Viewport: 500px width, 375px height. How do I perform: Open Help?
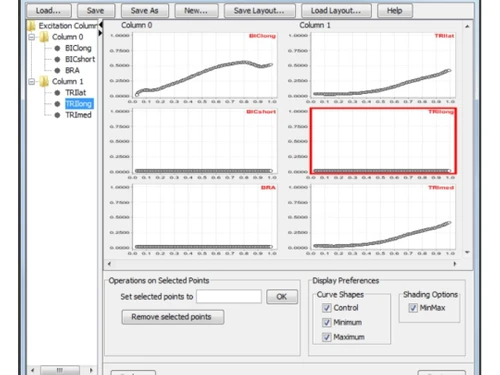click(395, 11)
